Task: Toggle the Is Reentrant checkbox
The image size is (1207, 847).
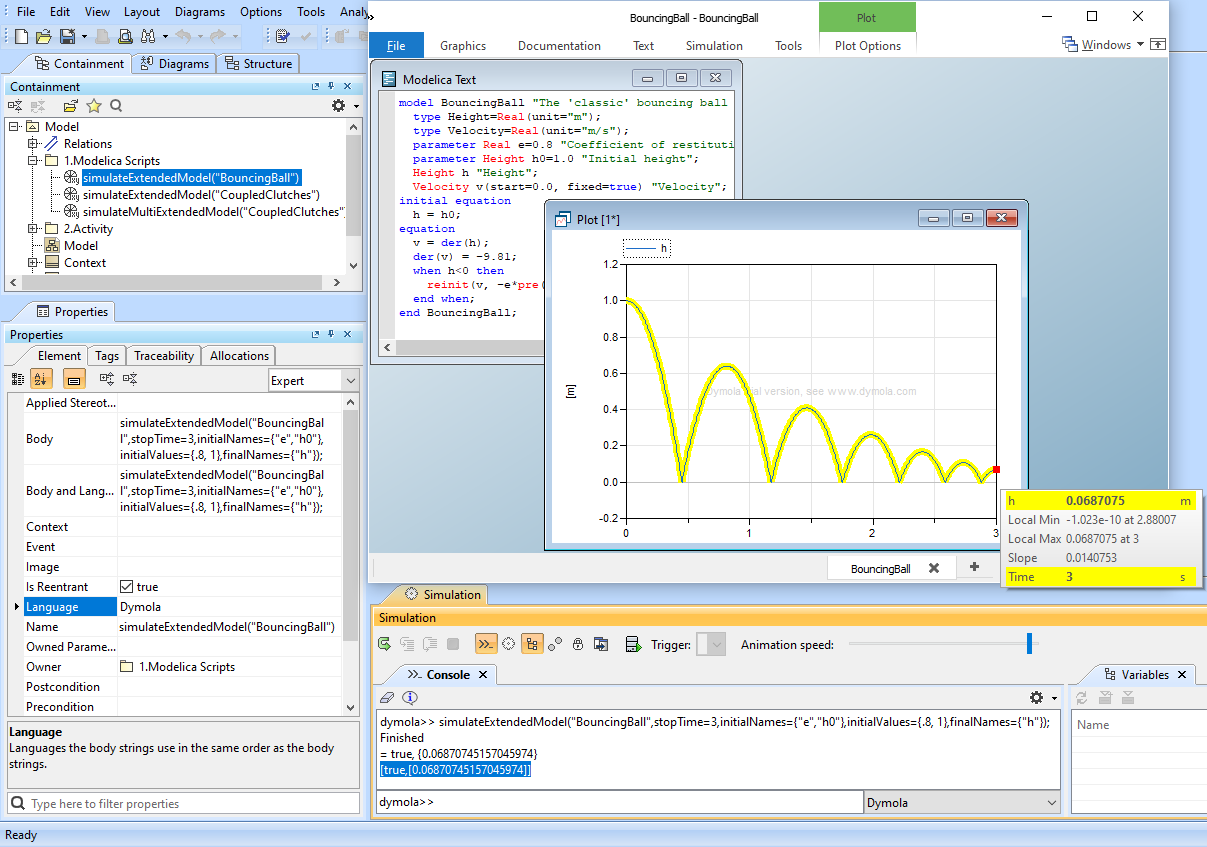Action: pos(125,586)
